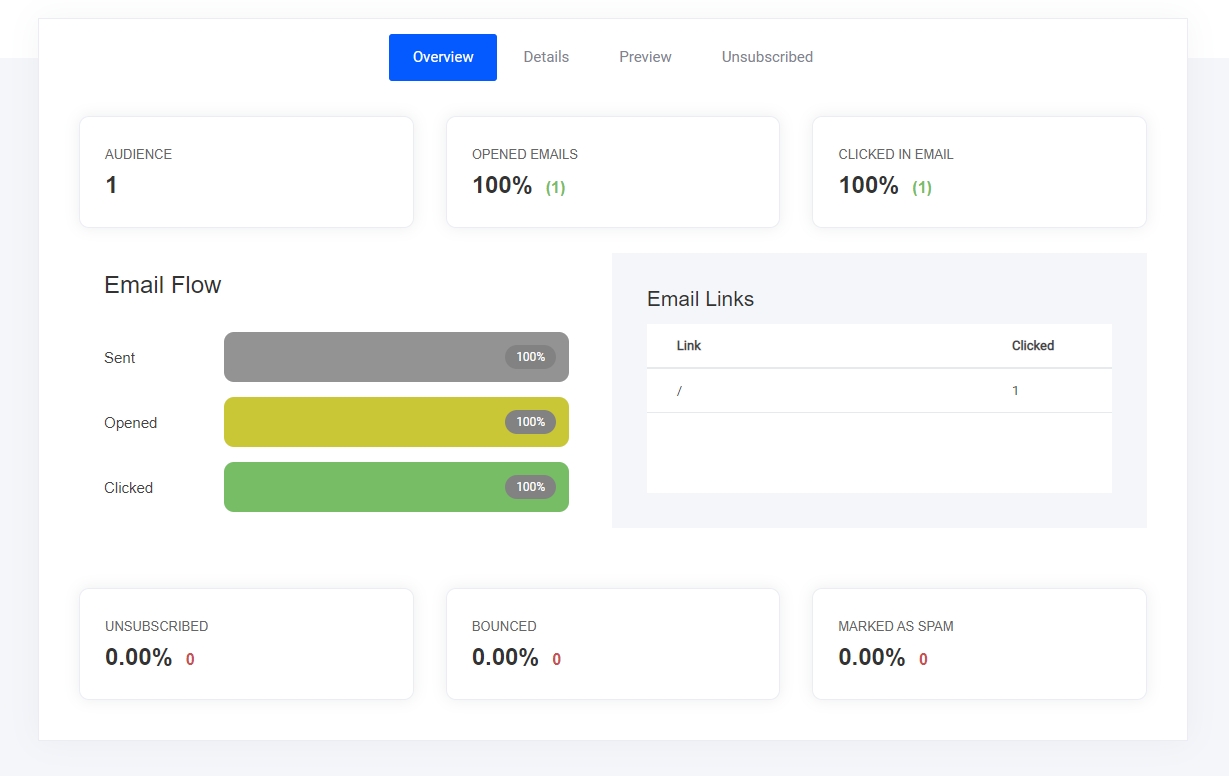Image resolution: width=1229 pixels, height=776 pixels.
Task: Select the Overview tab
Action: [x=443, y=57]
